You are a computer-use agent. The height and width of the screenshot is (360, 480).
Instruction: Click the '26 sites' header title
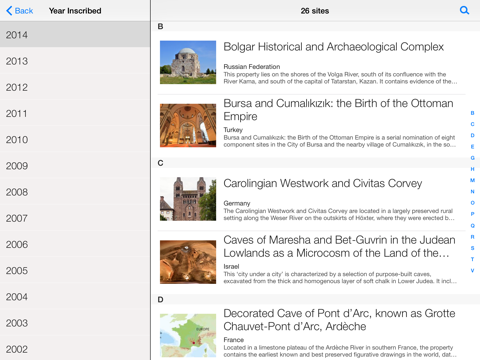pyautogui.click(x=315, y=11)
